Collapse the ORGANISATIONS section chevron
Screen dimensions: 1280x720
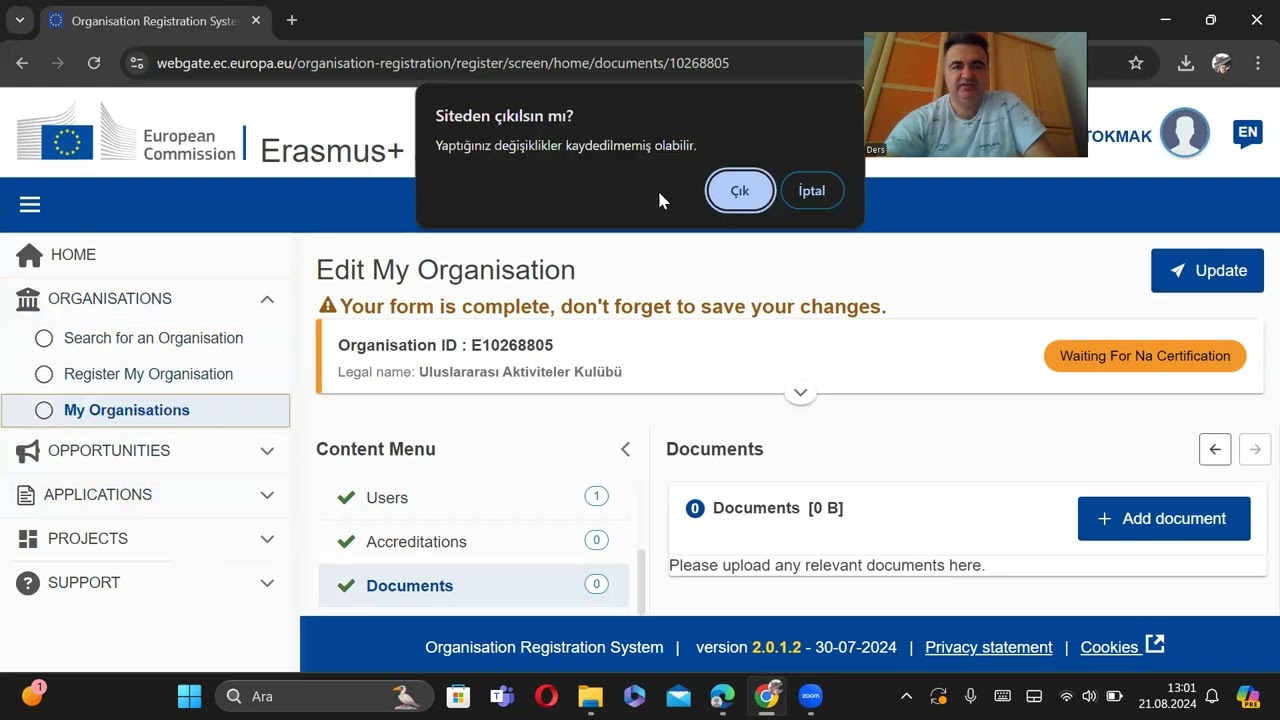(267, 299)
